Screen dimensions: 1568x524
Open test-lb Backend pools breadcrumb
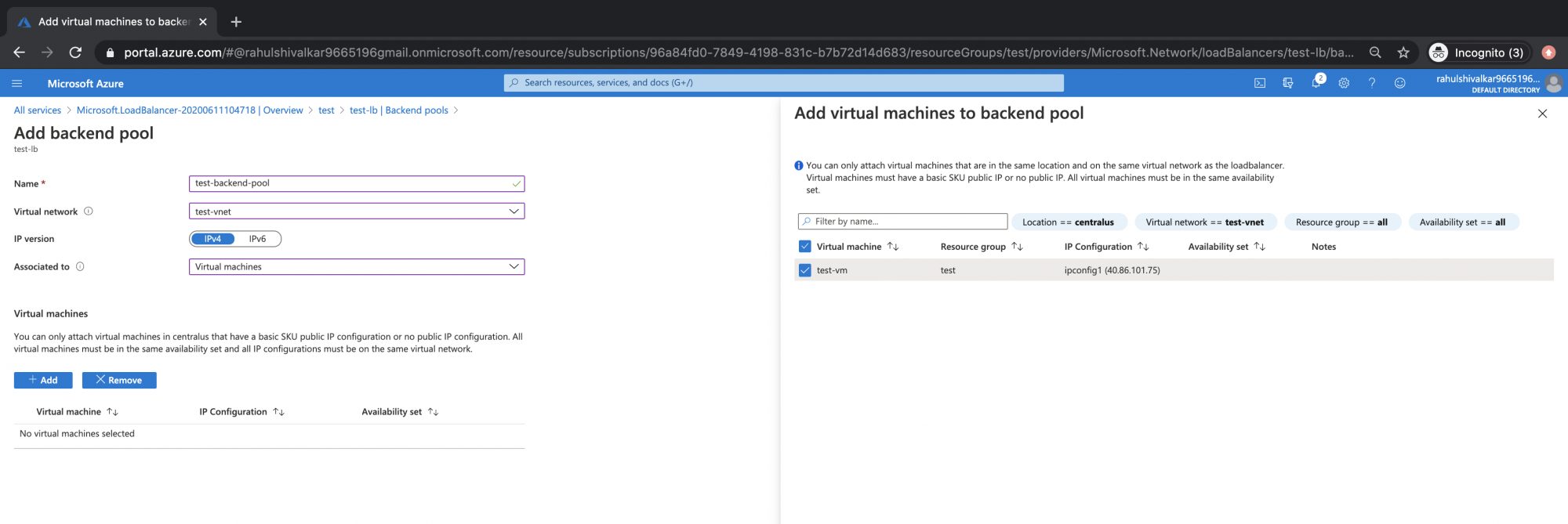(398, 110)
